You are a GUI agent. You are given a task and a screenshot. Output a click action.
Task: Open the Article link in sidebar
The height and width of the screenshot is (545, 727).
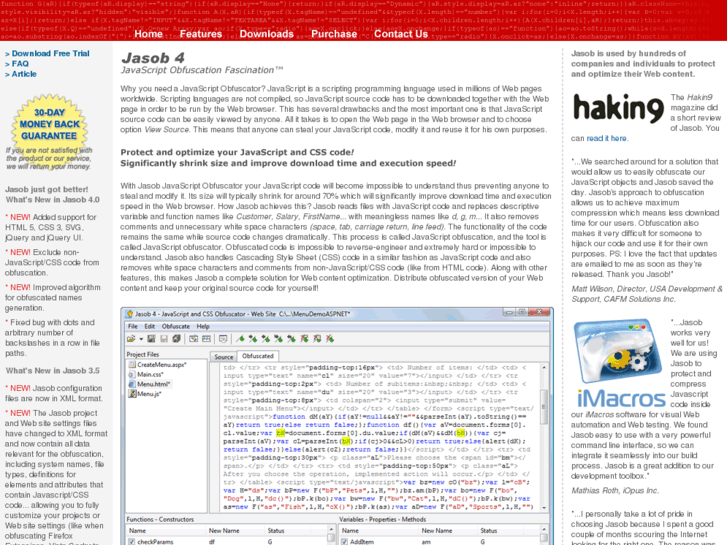[24, 74]
